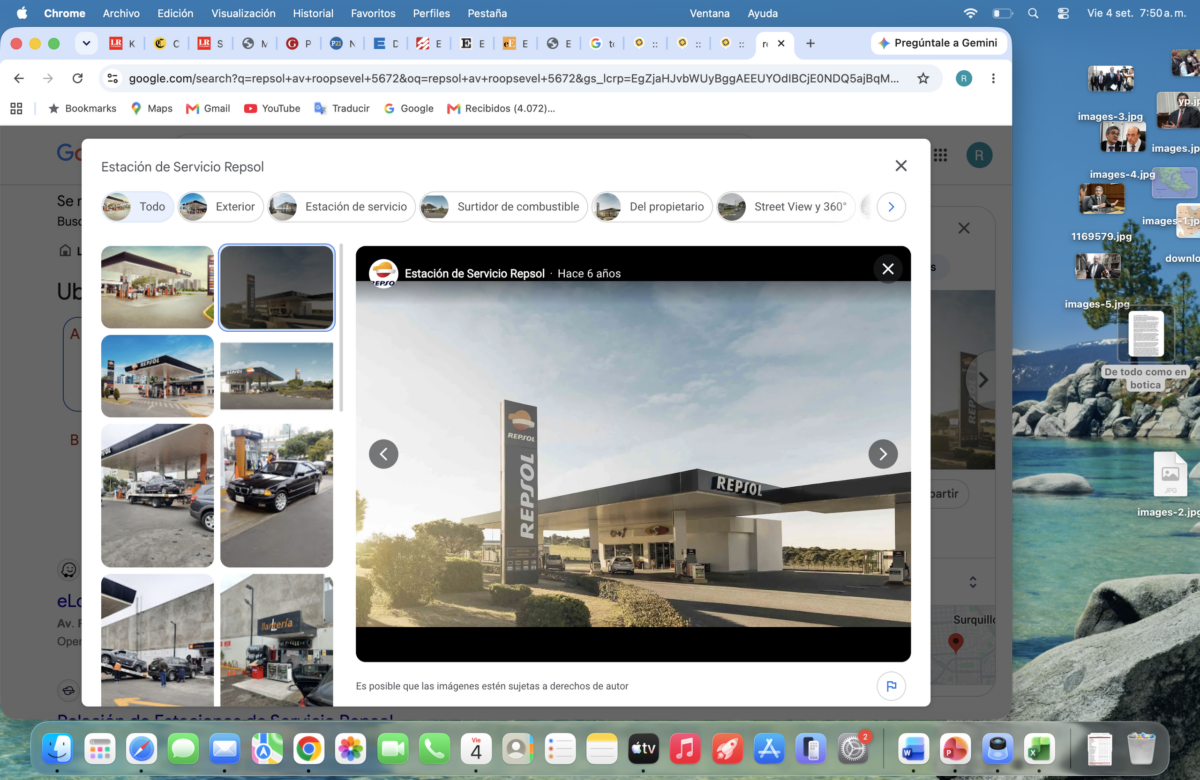This screenshot has width=1200, height=780.
Task: Open App Store from the Dock
Action: (x=768, y=748)
